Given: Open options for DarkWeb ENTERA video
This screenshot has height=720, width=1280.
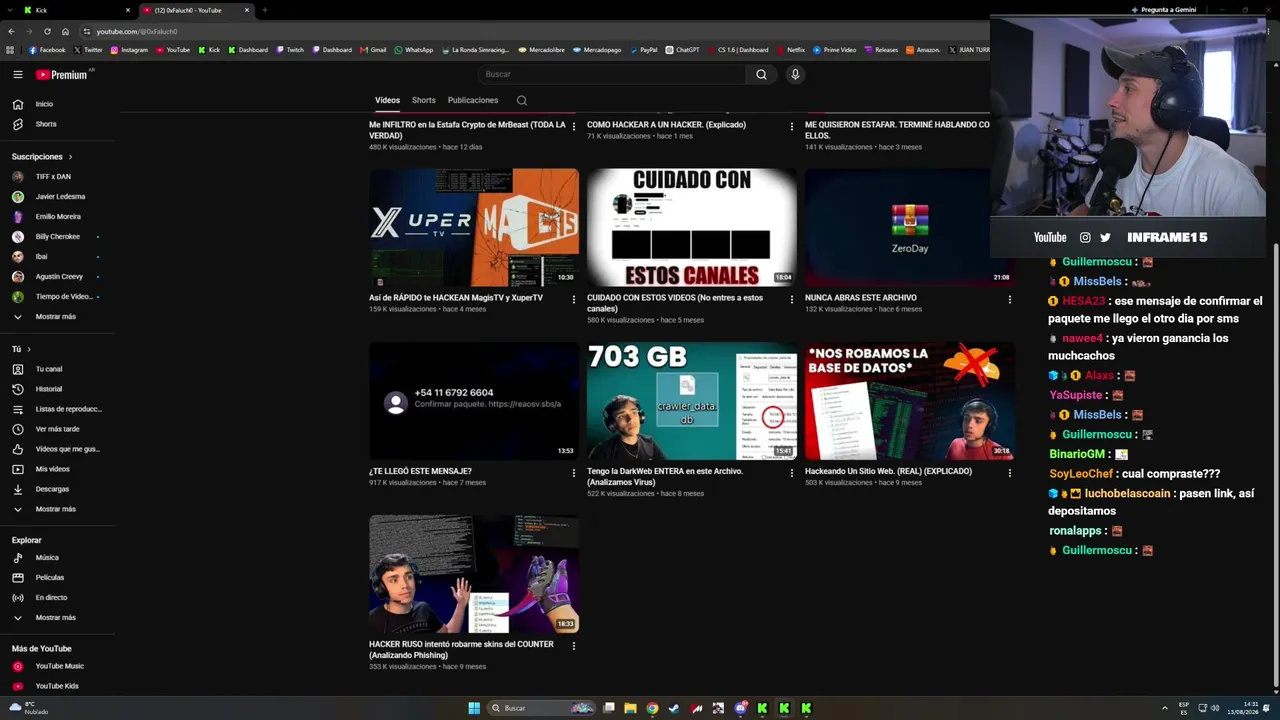Looking at the screenshot, I should [x=792, y=472].
